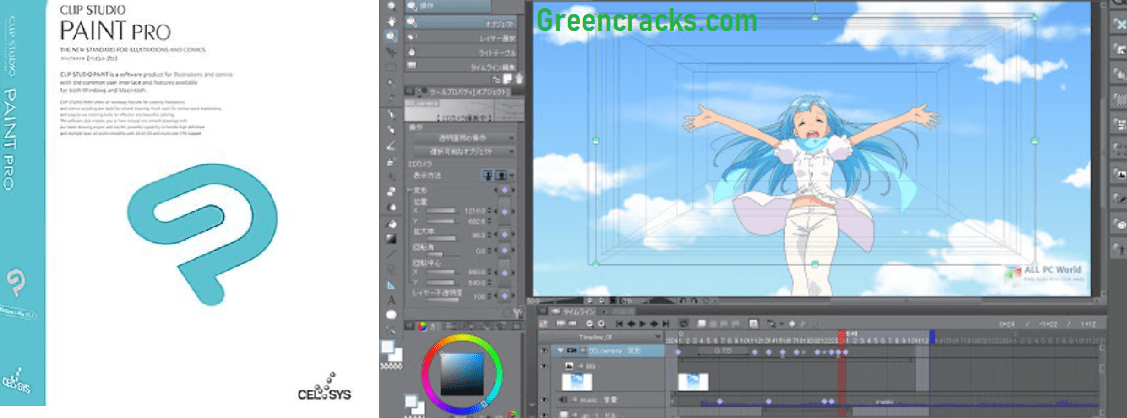Open sub tool detail wrench icon
1127x418 pixels.
(516, 312)
